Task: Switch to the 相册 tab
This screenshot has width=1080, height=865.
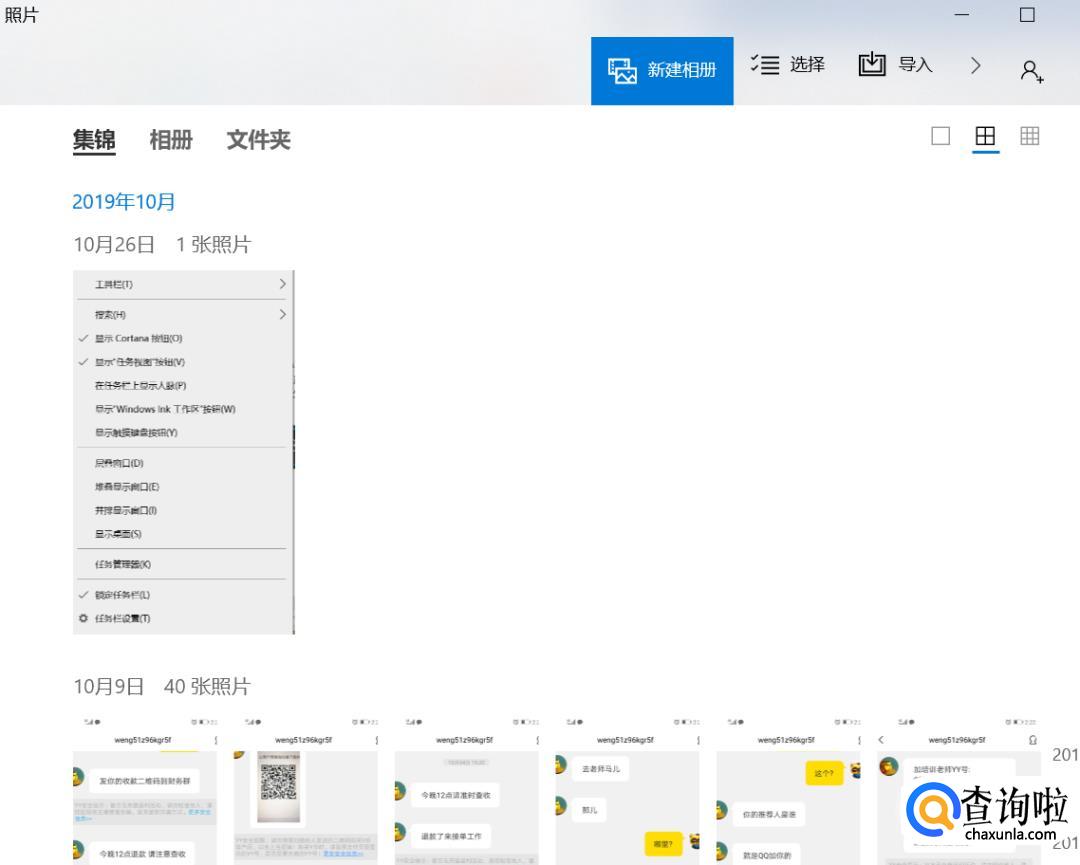Action: [171, 140]
